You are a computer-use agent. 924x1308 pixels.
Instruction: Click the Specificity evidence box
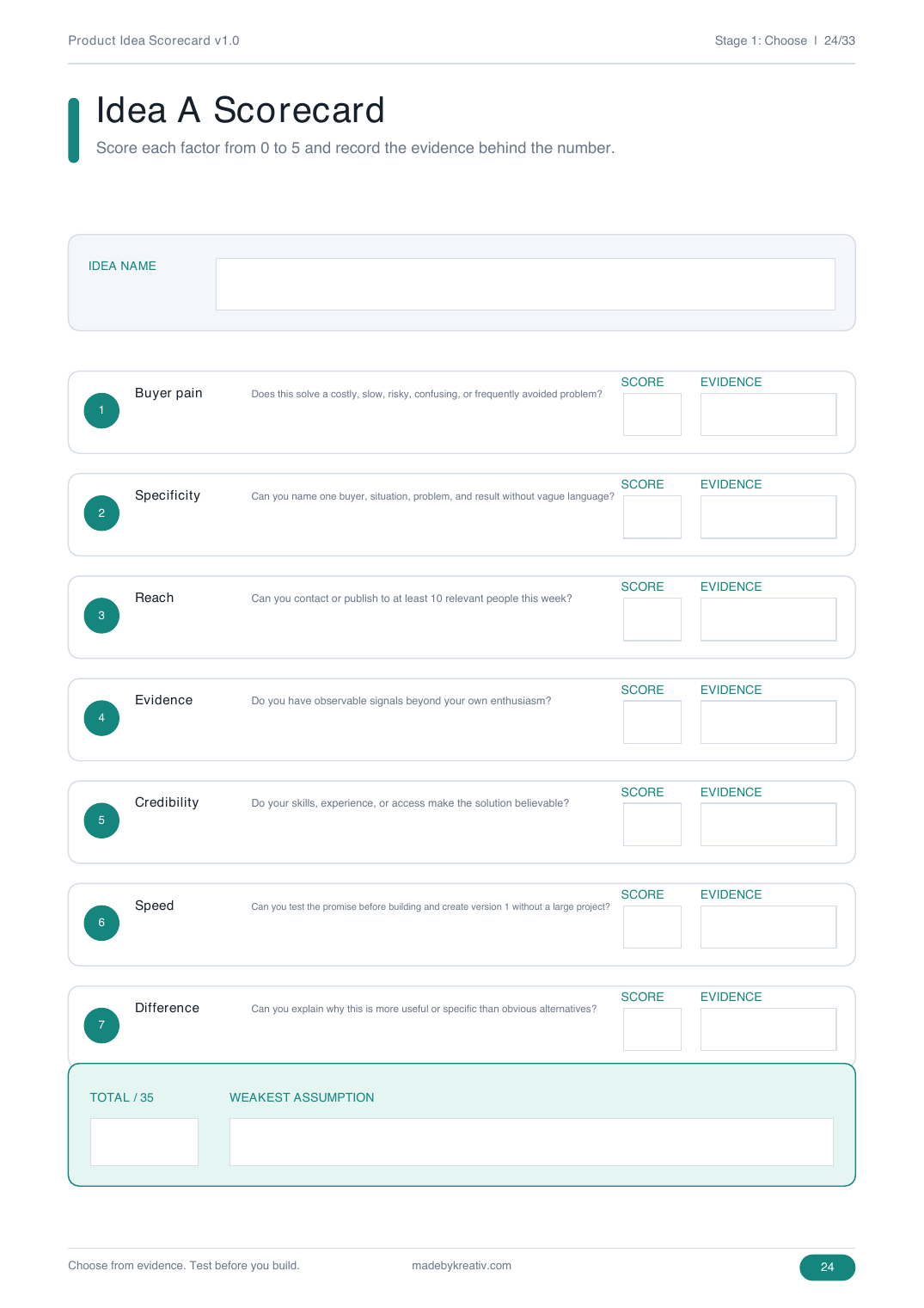[x=768, y=517]
